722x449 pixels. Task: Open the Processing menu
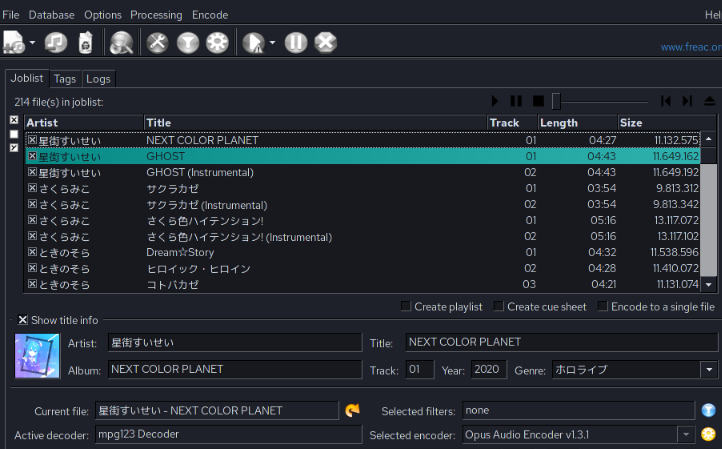point(156,15)
